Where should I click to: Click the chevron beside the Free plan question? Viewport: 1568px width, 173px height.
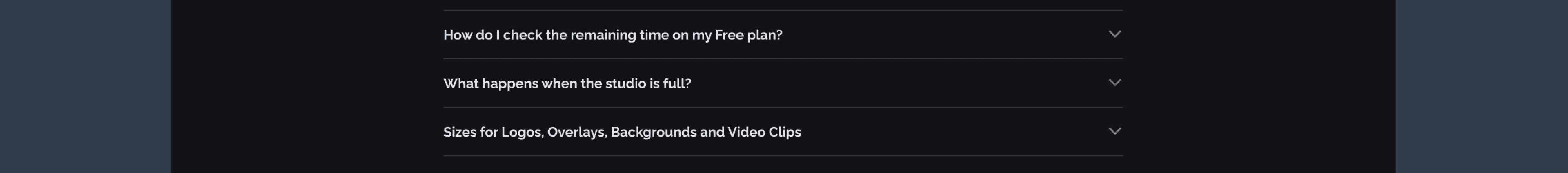click(1114, 34)
